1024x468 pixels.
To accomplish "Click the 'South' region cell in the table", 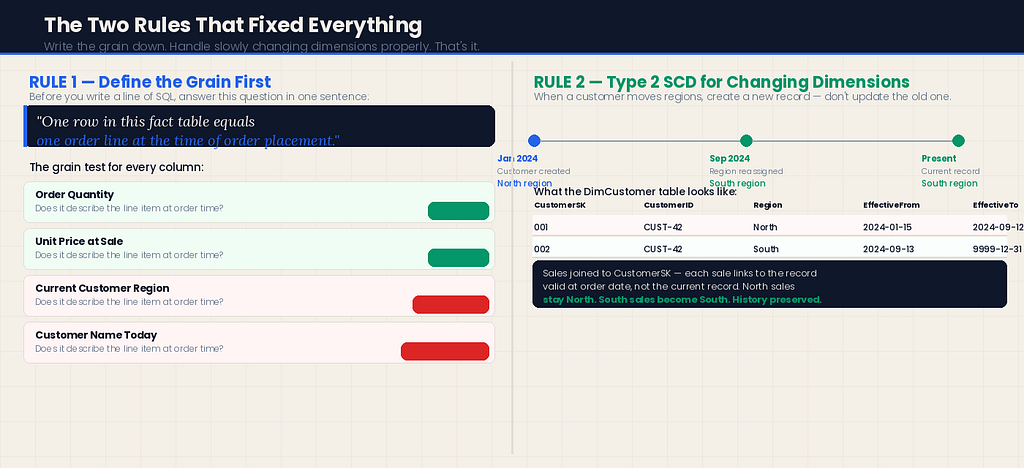I will (765, 249).
